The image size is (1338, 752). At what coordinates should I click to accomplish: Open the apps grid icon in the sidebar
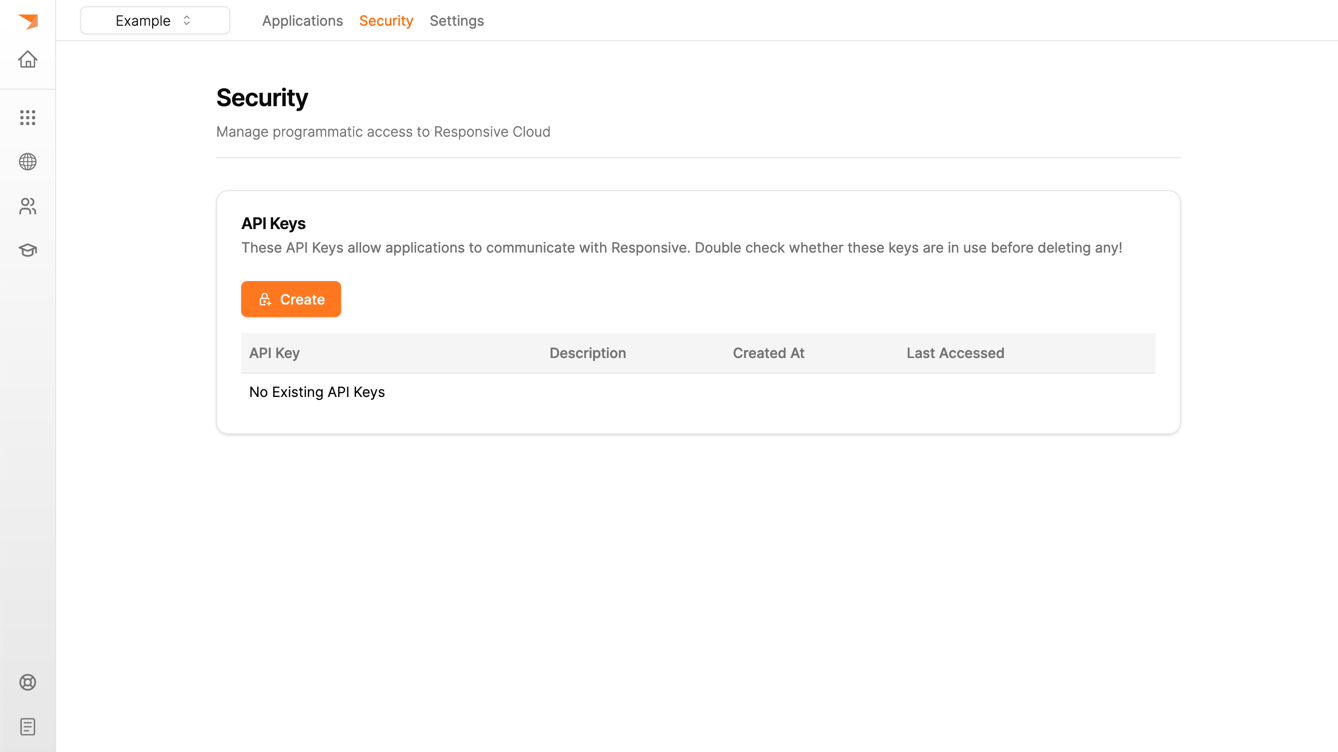pyautogui.click(x=28, y=118)
